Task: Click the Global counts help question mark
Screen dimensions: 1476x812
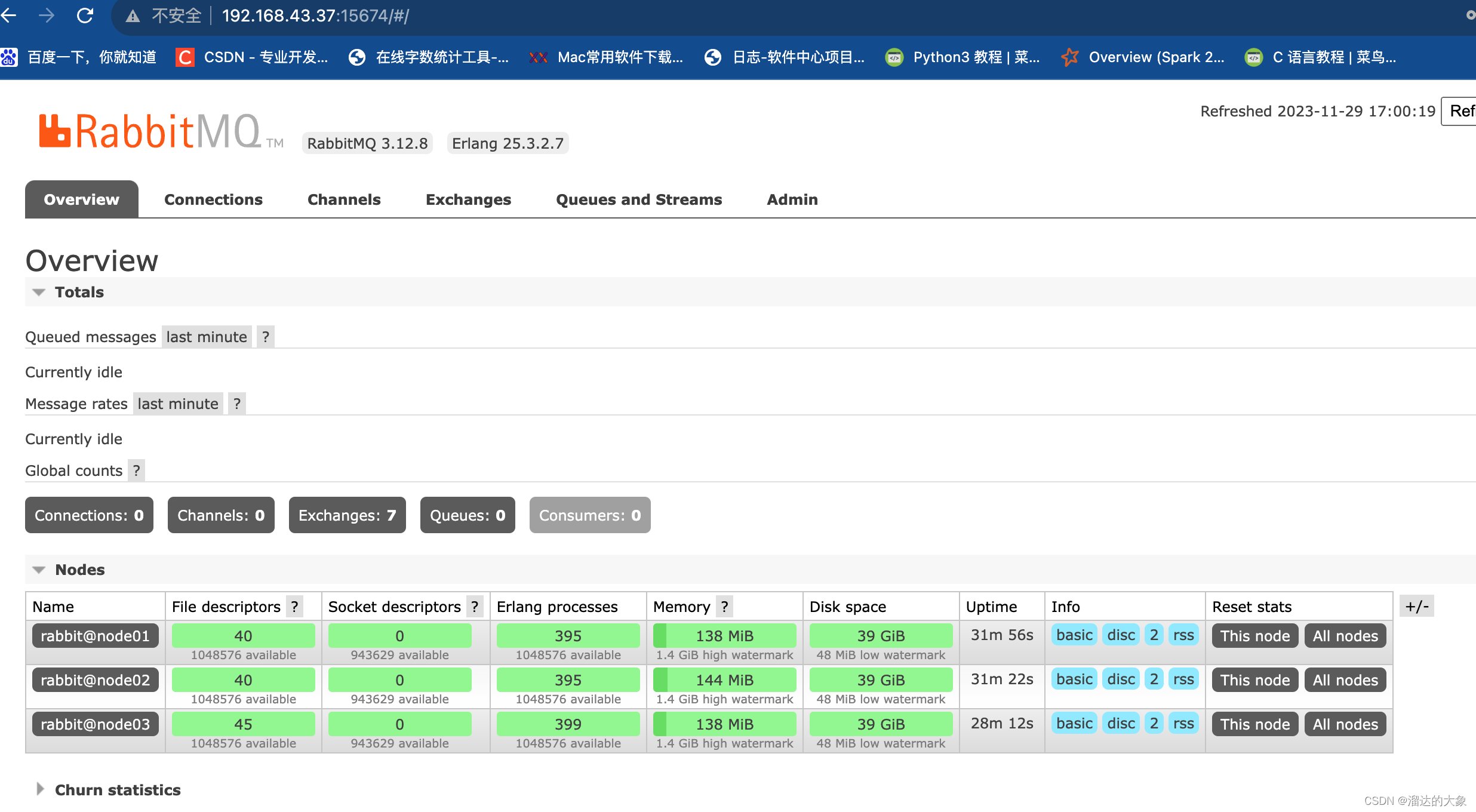Action: [x=136, y=470]
